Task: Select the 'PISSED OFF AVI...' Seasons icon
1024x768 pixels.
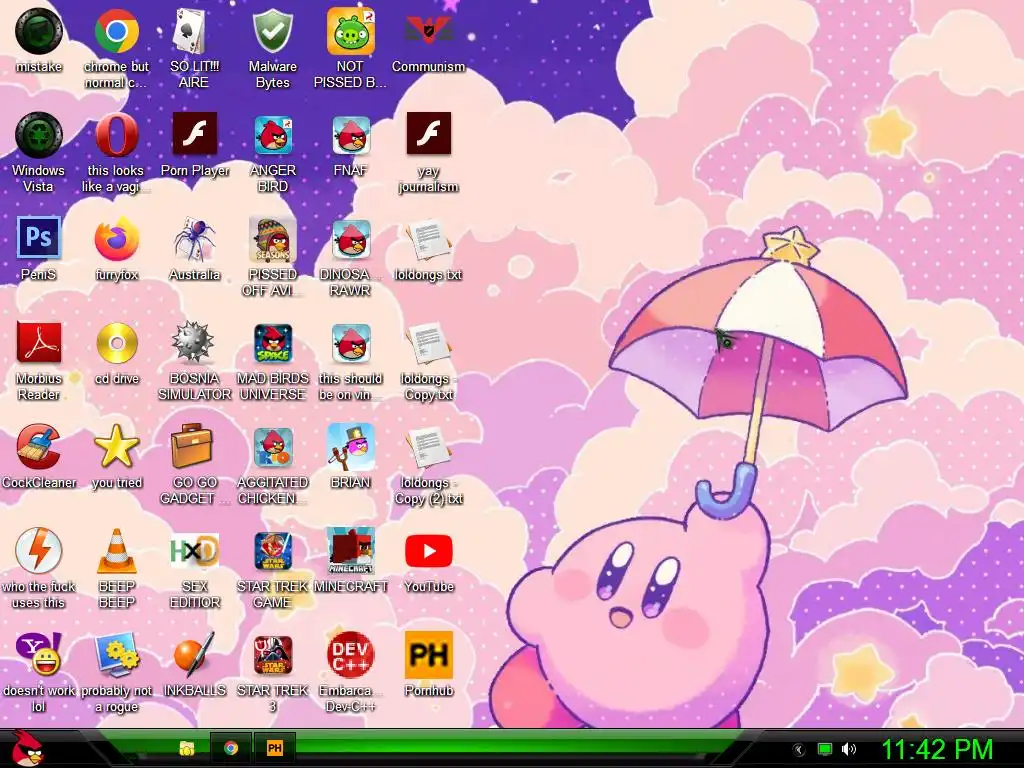Action: coord(273,238)
